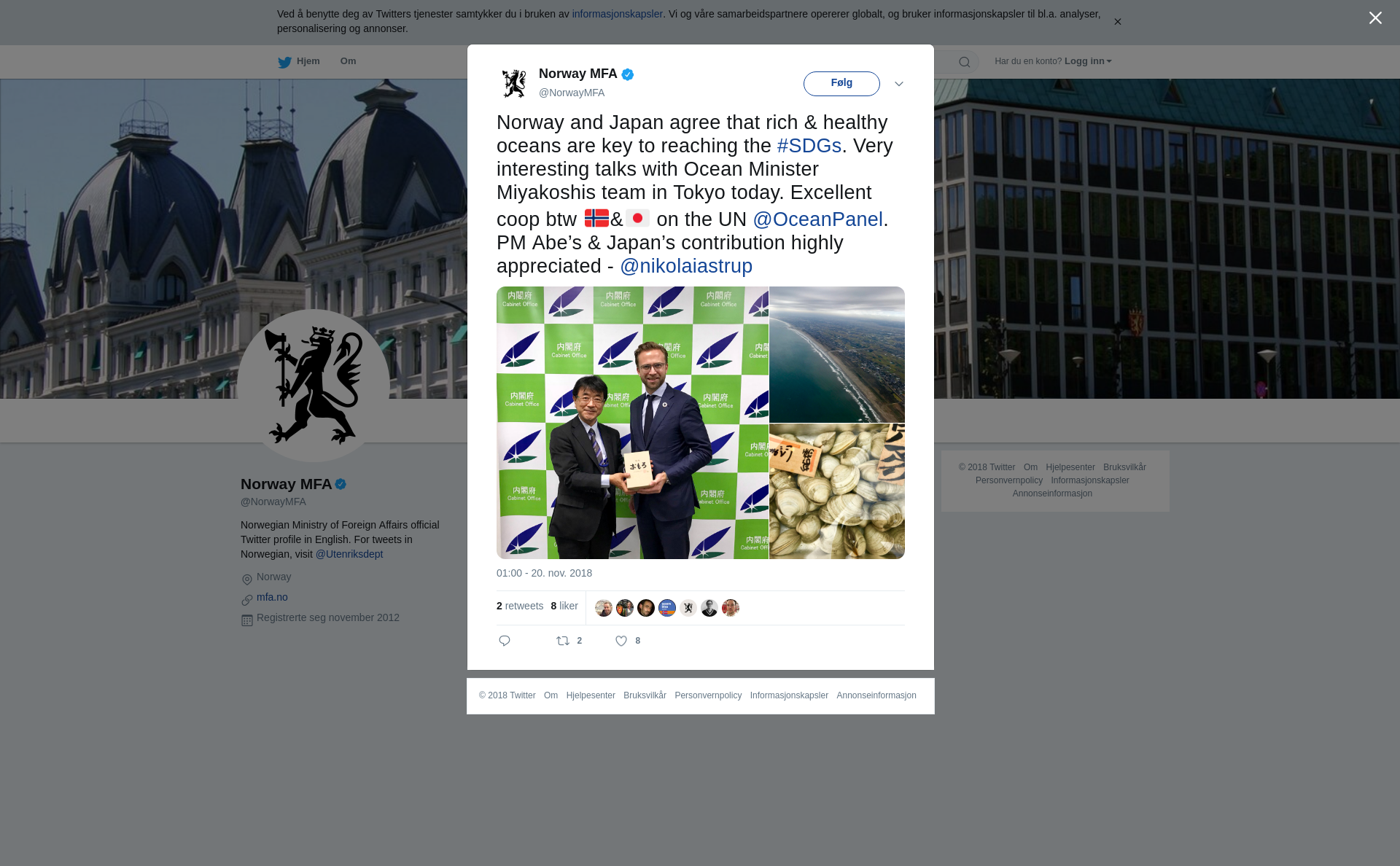Open the aerial coastline photo thumbnail
1400x866 pixels.
click(x=837, y=354)
